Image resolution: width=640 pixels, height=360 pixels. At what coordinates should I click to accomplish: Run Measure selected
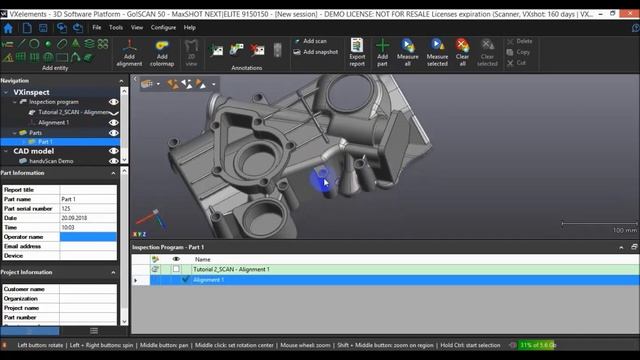(x=437, y=52)
